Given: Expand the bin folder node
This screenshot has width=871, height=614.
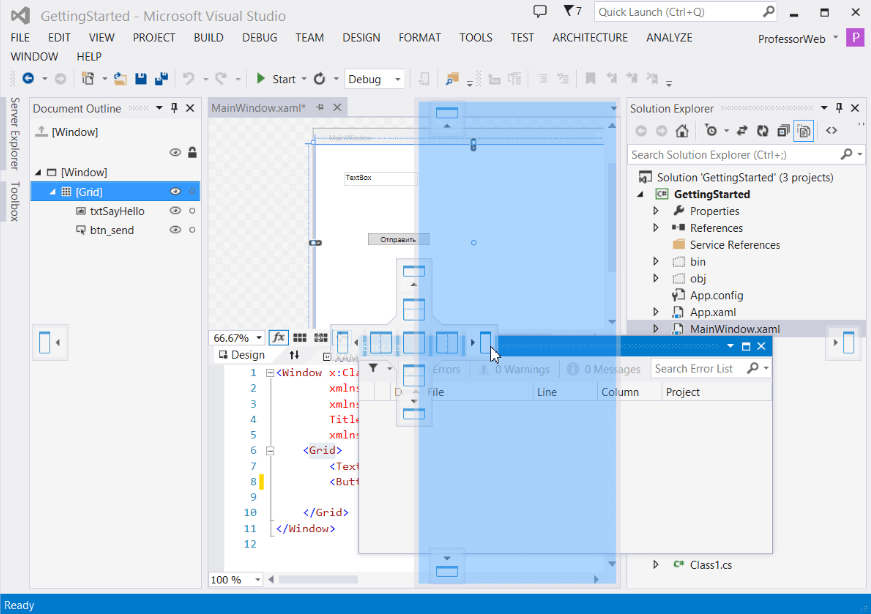Looking at the screenshot, I should [x=655, y=262].
